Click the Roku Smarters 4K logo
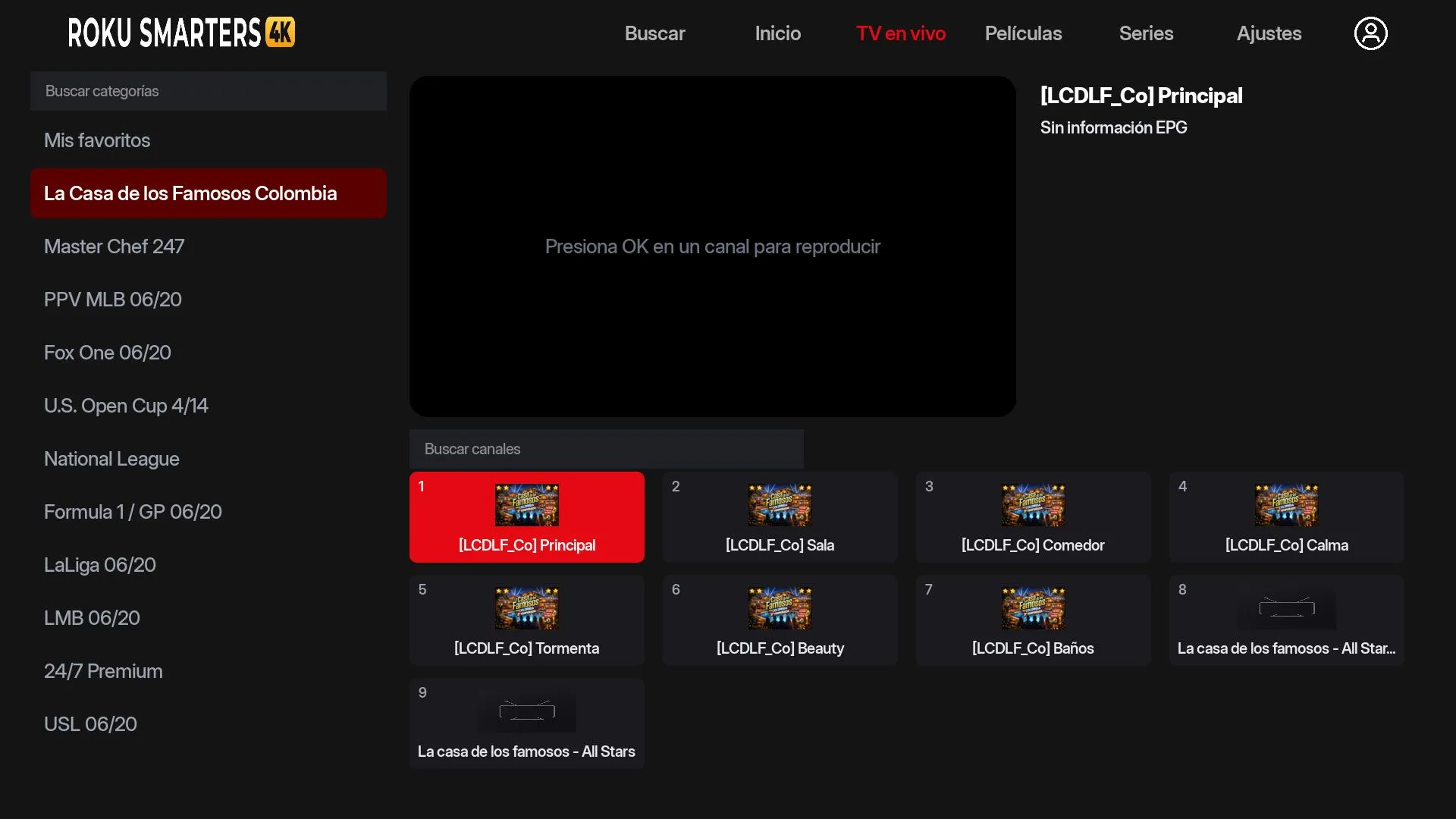1456x819 pixels. [181, 33]
